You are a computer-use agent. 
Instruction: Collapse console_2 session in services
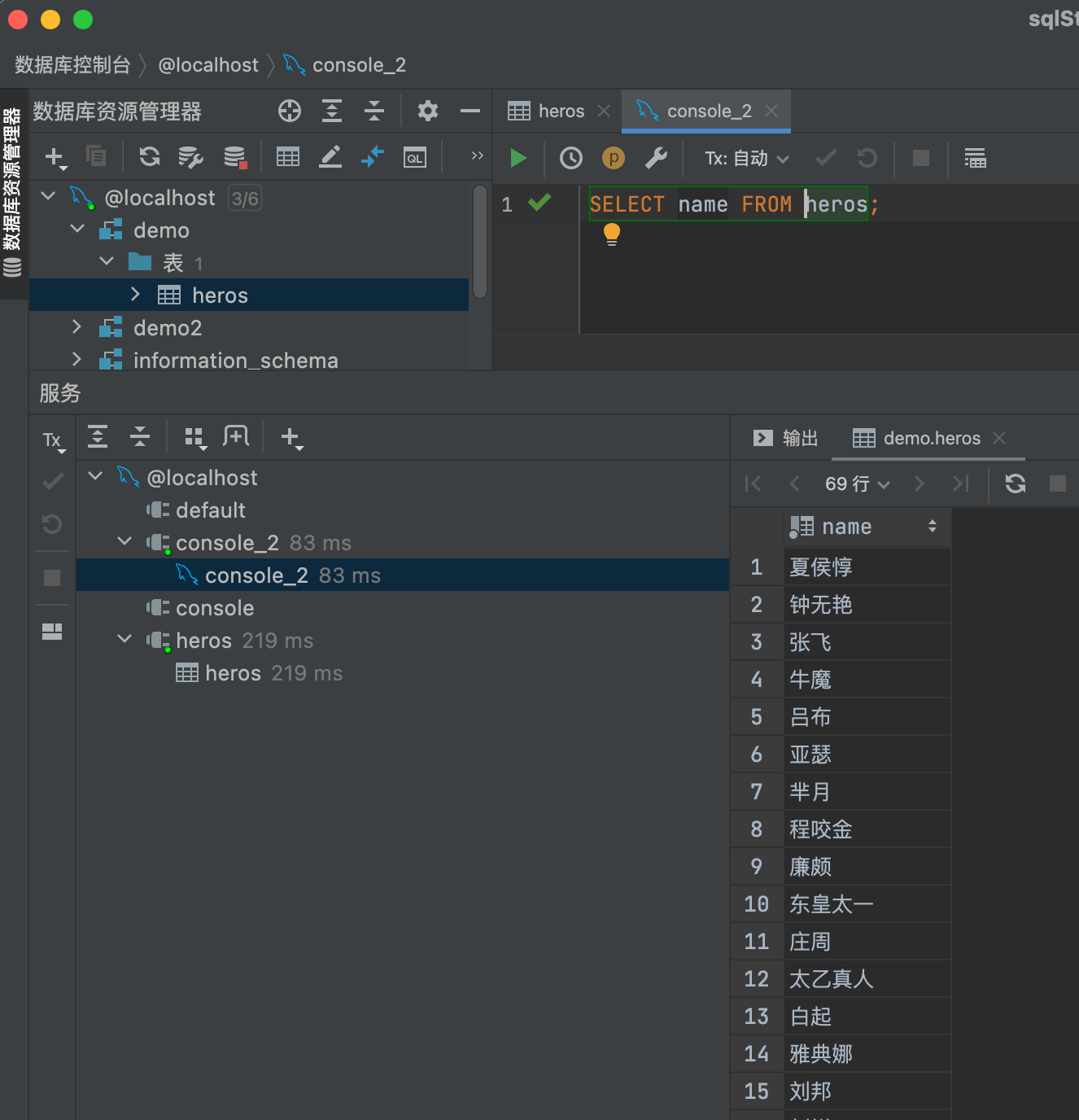(x=124, y=541)
